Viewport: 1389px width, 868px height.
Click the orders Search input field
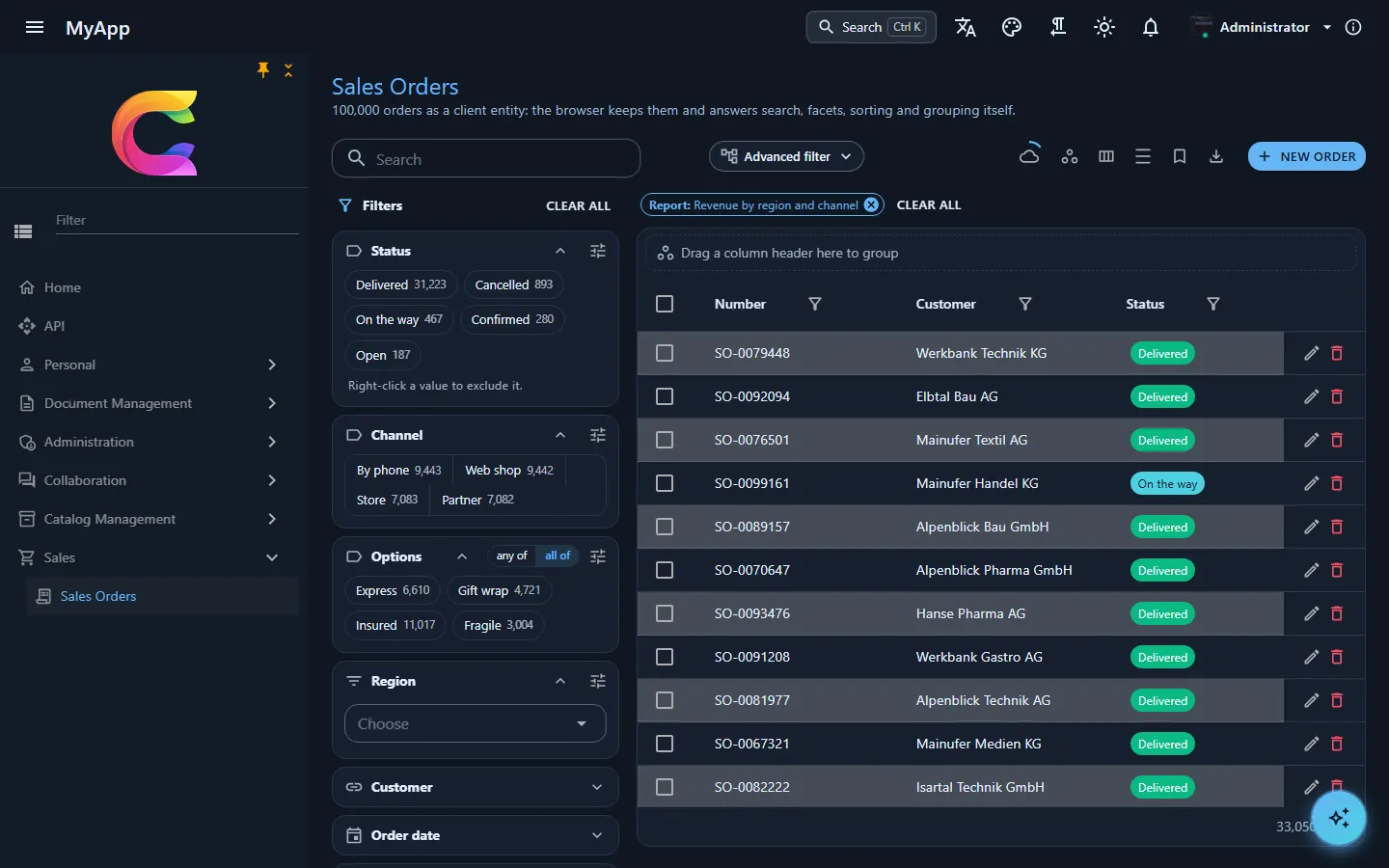click(x=486, y=158)
